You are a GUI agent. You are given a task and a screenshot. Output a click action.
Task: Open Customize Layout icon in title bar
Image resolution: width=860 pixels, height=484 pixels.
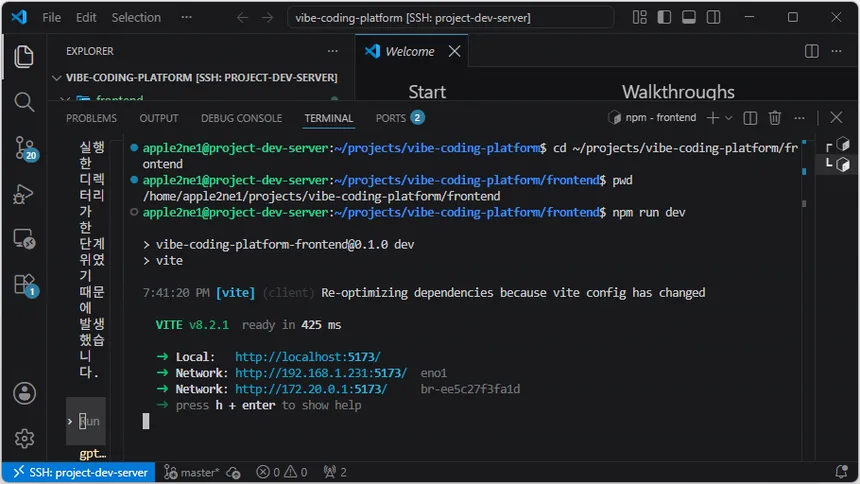[x=640, y=18]
